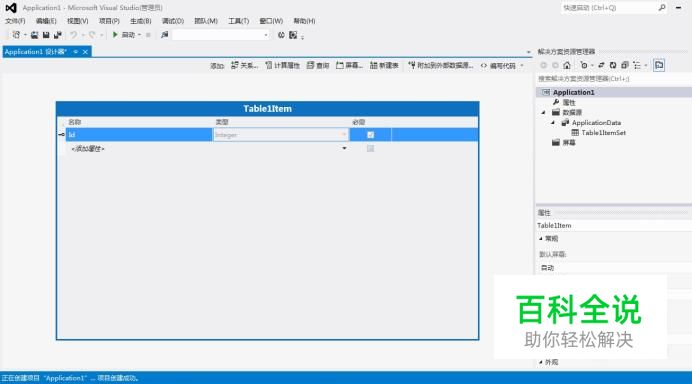Viewport: 692px width, 384px height.
Task: Pin the Application1 designer tab
Action: [x=76, y=52]
